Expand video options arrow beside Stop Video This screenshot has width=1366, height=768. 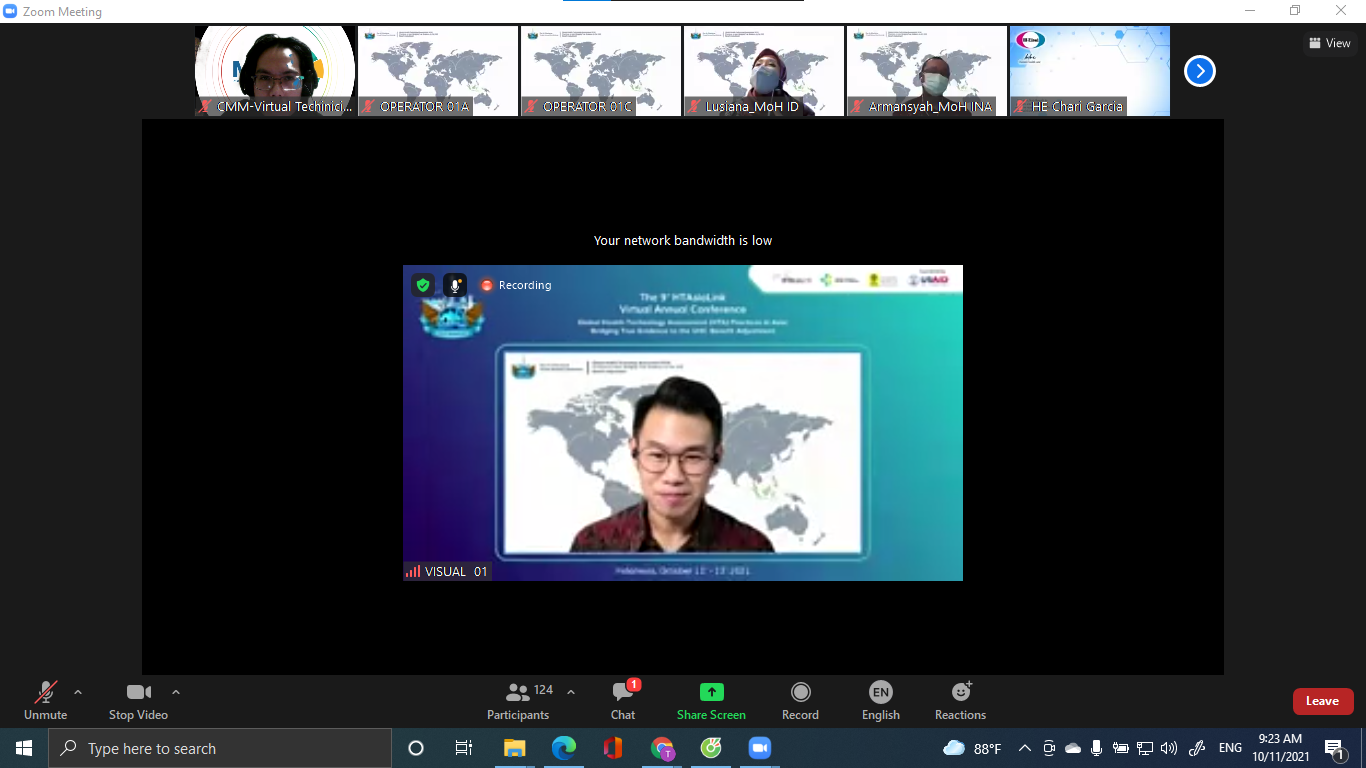tap(176, 692)
